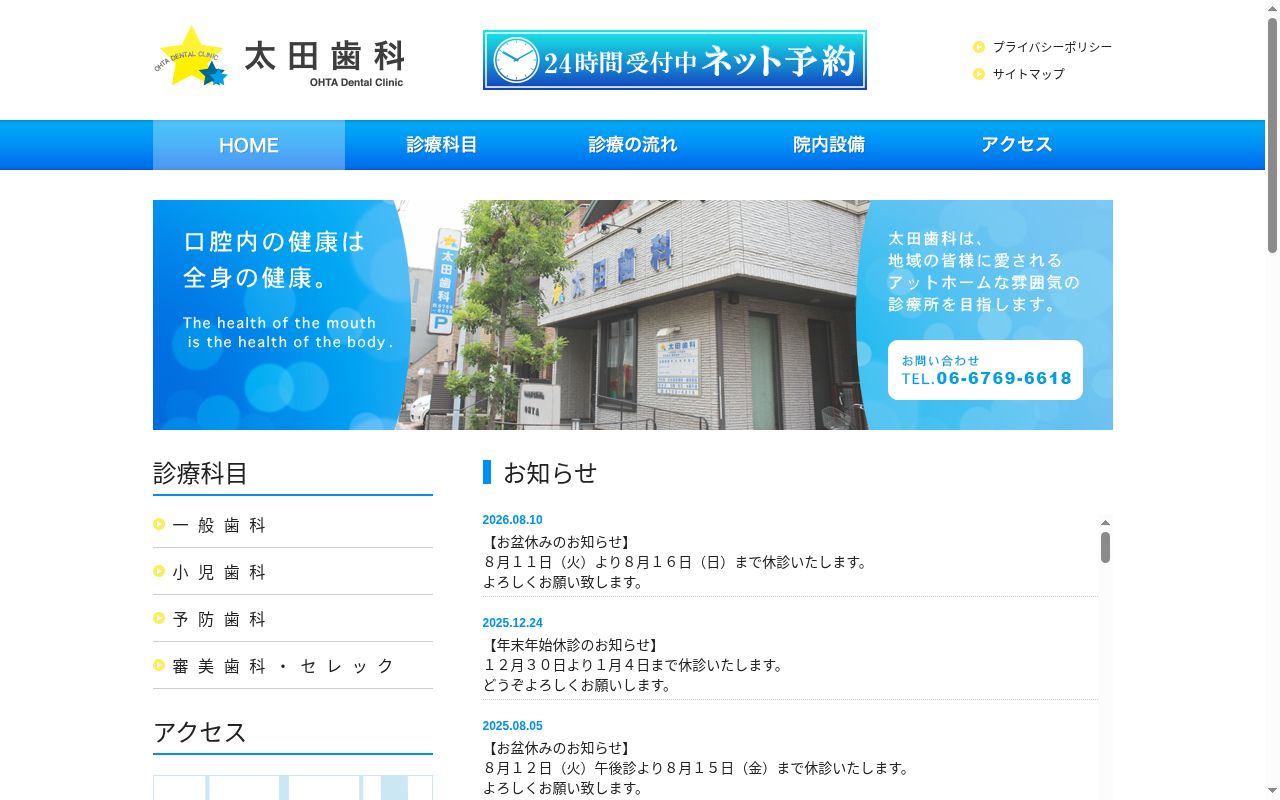The image size is (1280, 800).
Task: Click the 太田歯科 site title text
Action: (x=324, y=56)
